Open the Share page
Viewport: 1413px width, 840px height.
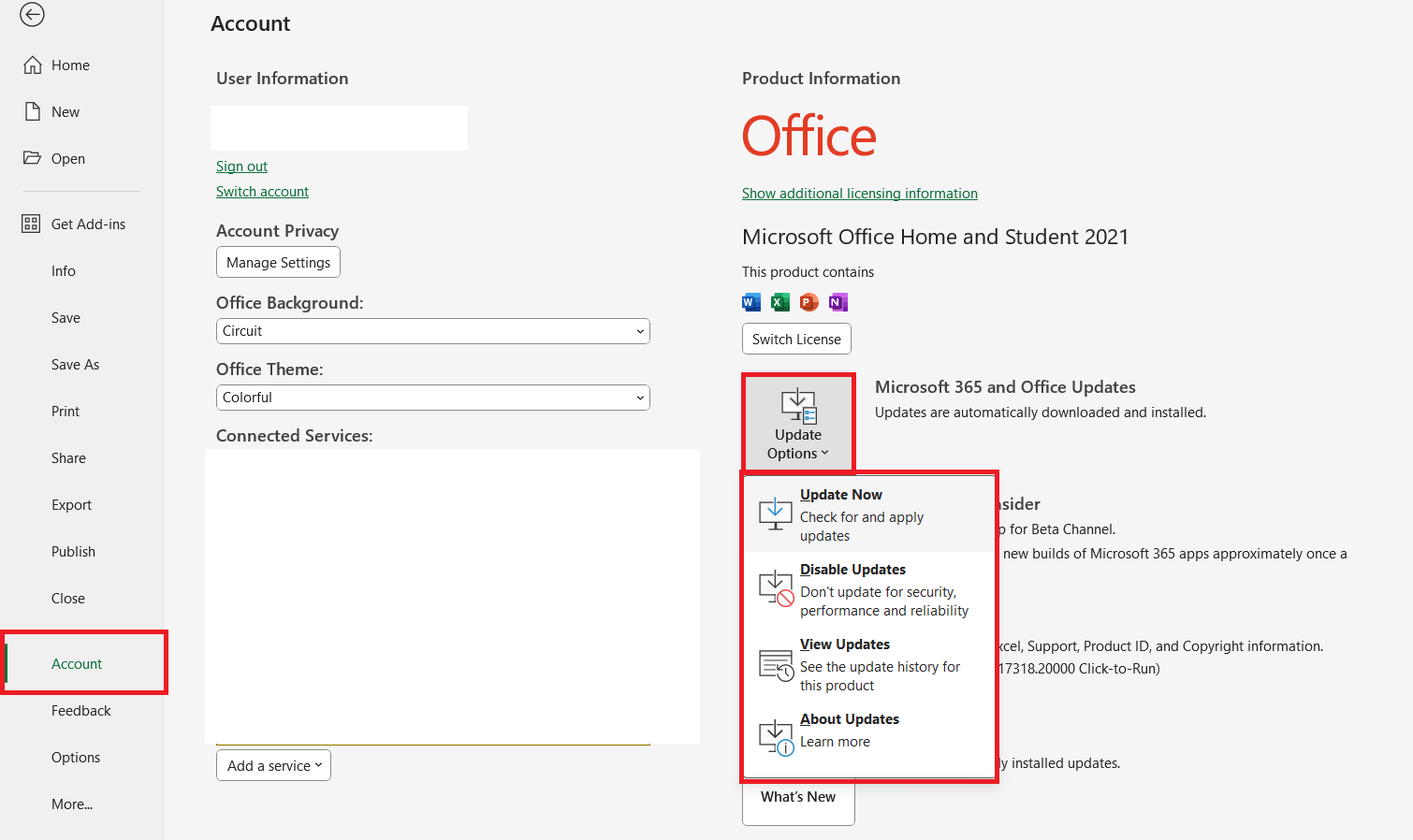[68, 457]
